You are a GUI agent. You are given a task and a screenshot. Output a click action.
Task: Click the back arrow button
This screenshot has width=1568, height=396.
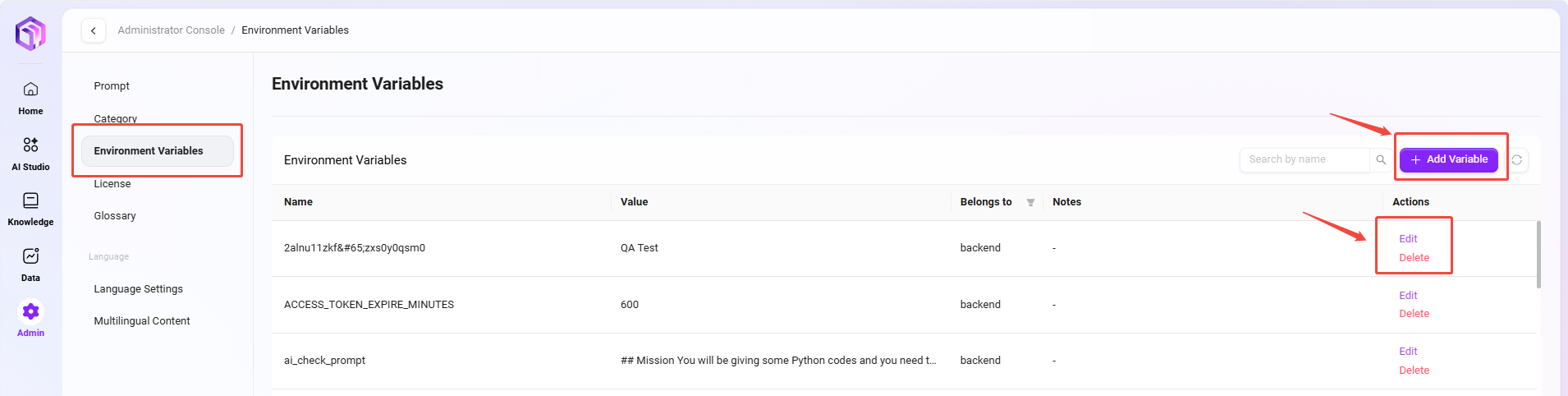coord(94,30)
